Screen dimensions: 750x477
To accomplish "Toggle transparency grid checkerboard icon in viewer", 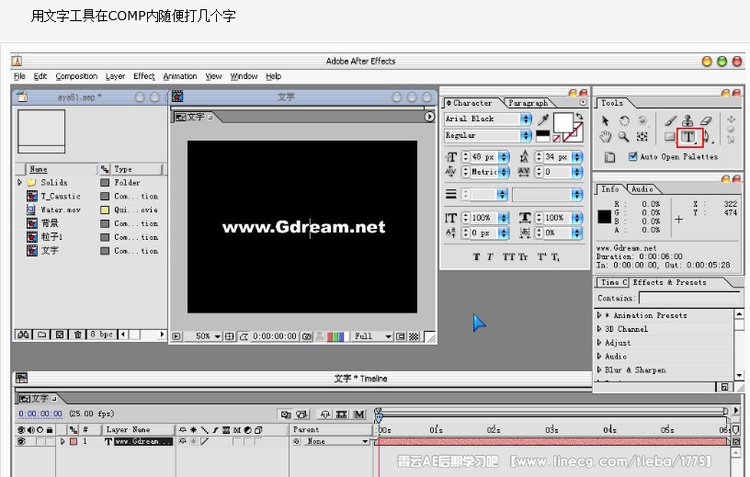I will [x=414, y=336].
